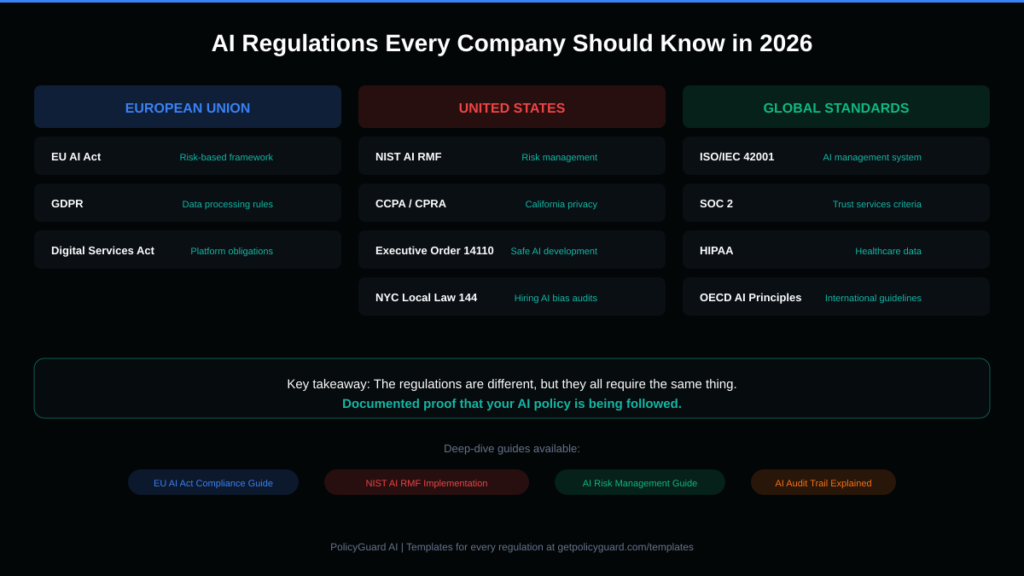Click the NIST AI RMF Implementation pill
The image size is (1024, 576).
click(426, 482)
